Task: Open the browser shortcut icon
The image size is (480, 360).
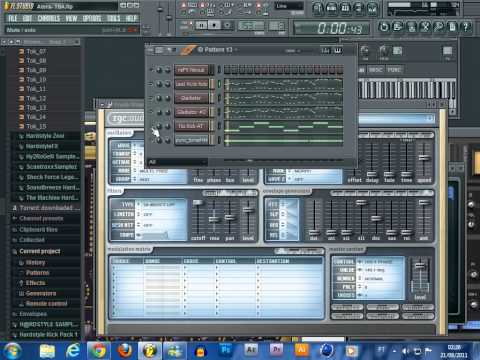Action: click(359, 8)
